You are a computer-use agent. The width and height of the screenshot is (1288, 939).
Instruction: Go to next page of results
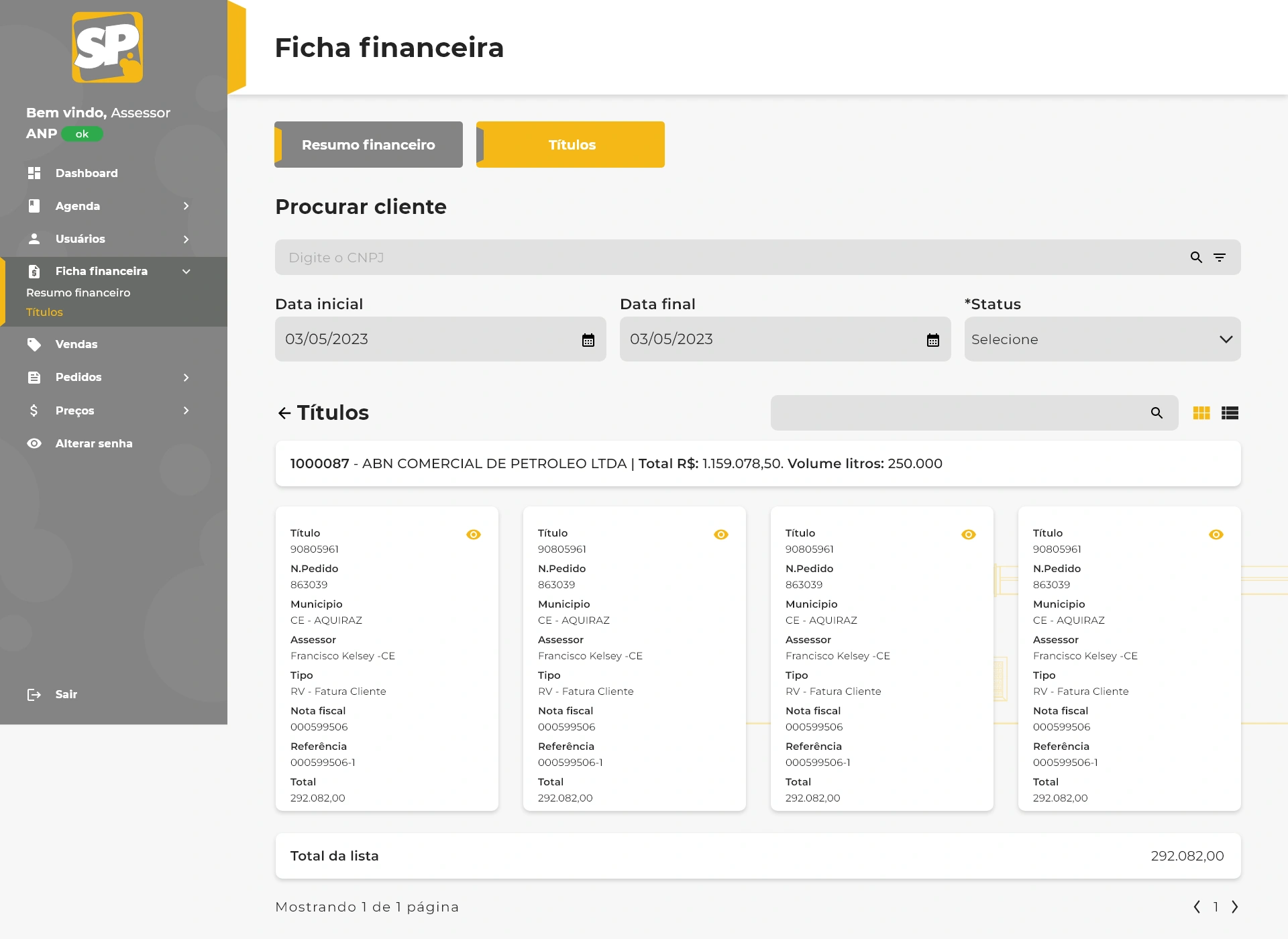pyautogui.click(x=1234, y=907)
